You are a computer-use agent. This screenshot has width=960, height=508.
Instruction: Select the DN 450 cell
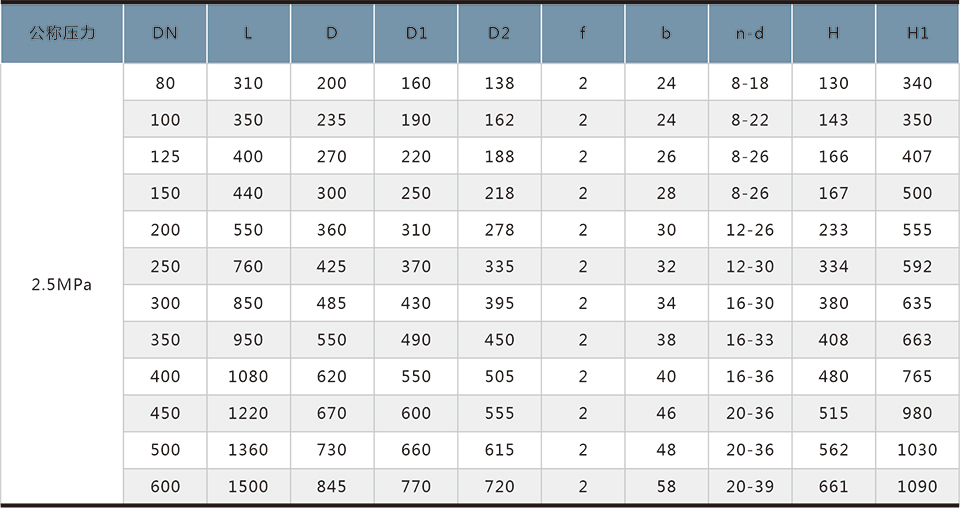pos(165,413)
